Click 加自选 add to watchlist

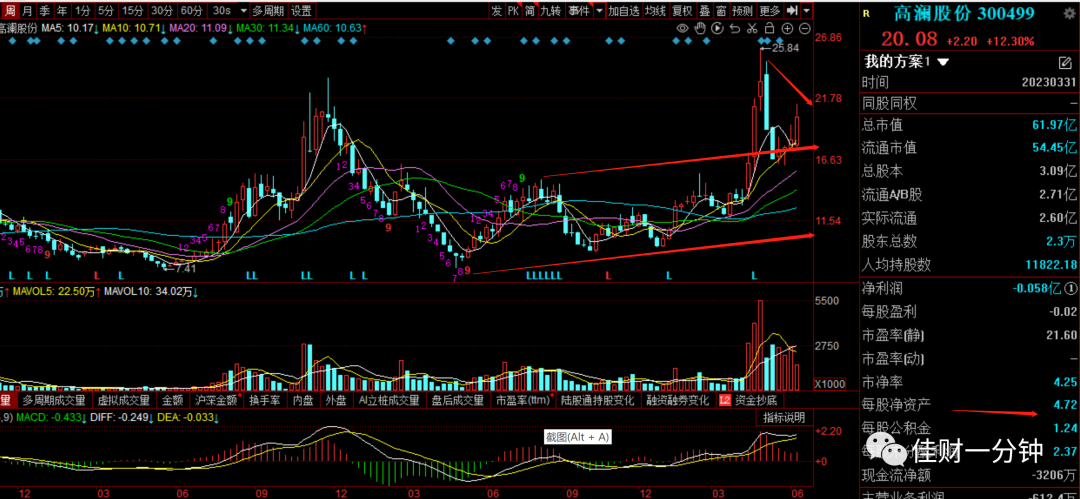624,10
